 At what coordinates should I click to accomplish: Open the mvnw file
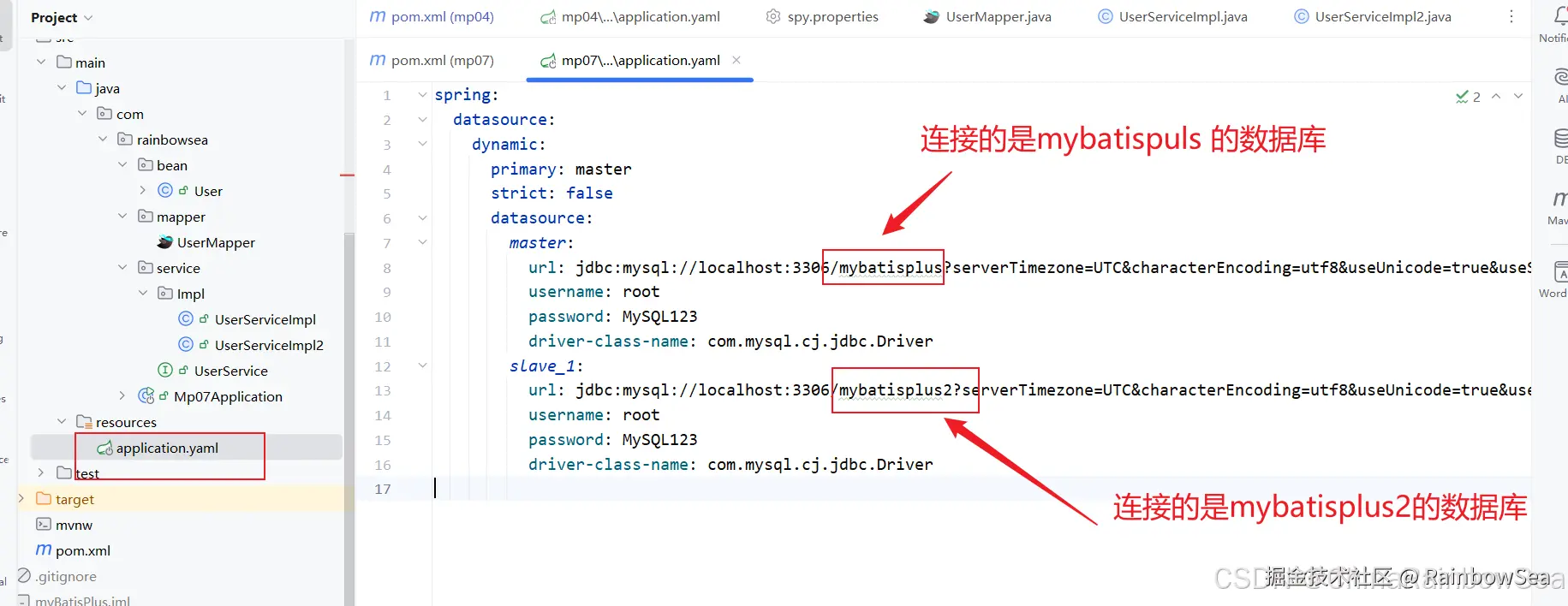(x=74, y=525)
